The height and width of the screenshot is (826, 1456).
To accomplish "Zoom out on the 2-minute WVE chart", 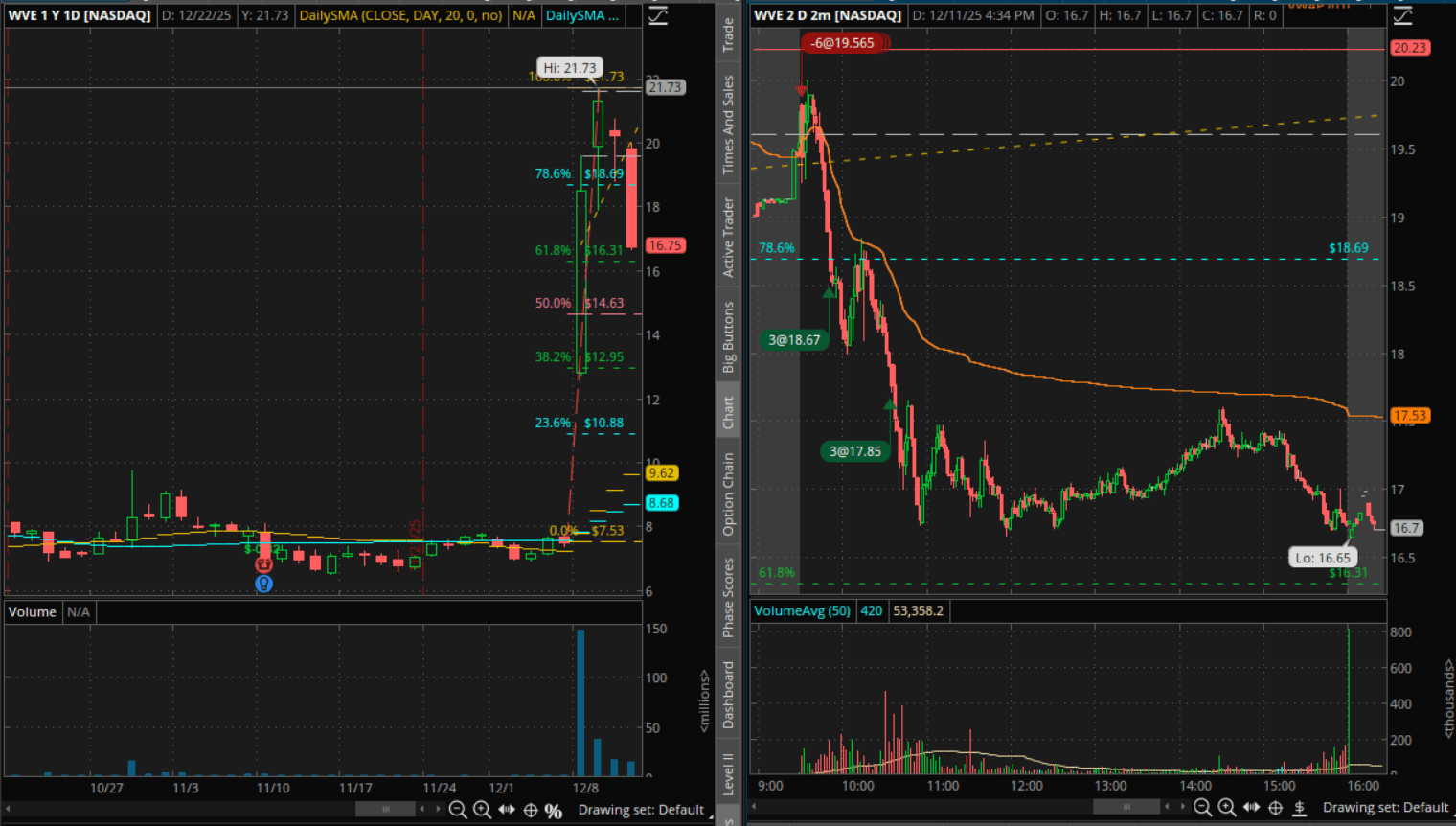I will pyautogui.click(x=1203, y=808).
